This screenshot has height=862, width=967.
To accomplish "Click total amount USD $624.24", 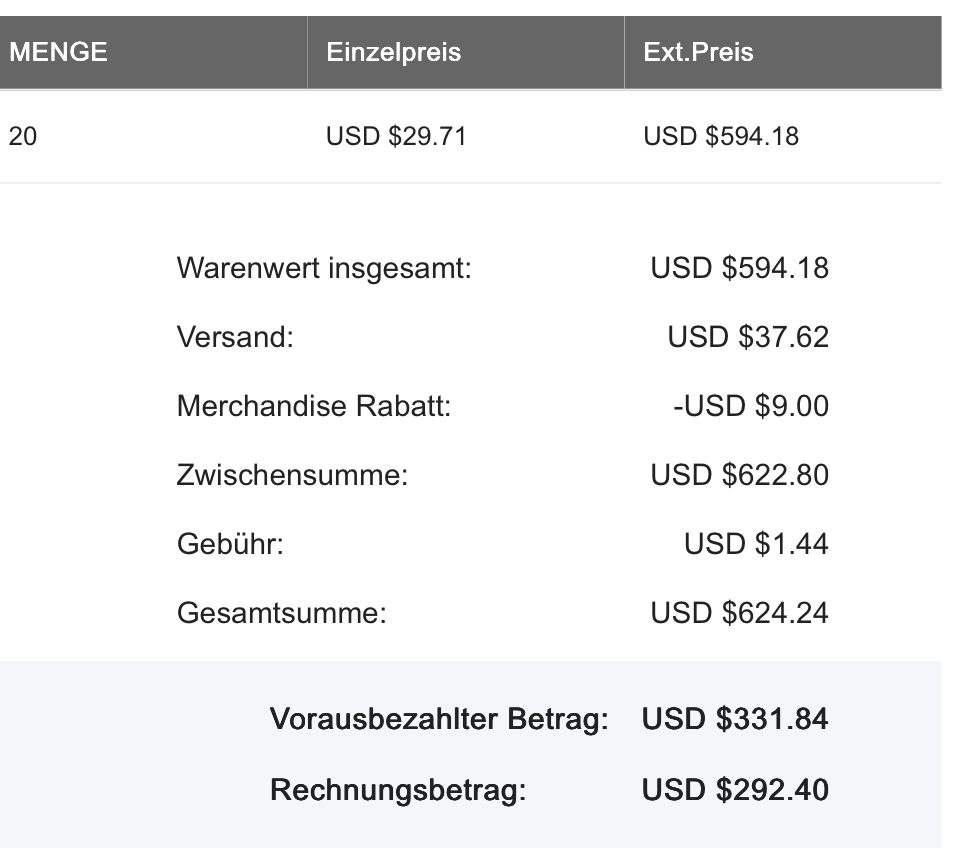I will pyautogui.click(x=739, y=614).
